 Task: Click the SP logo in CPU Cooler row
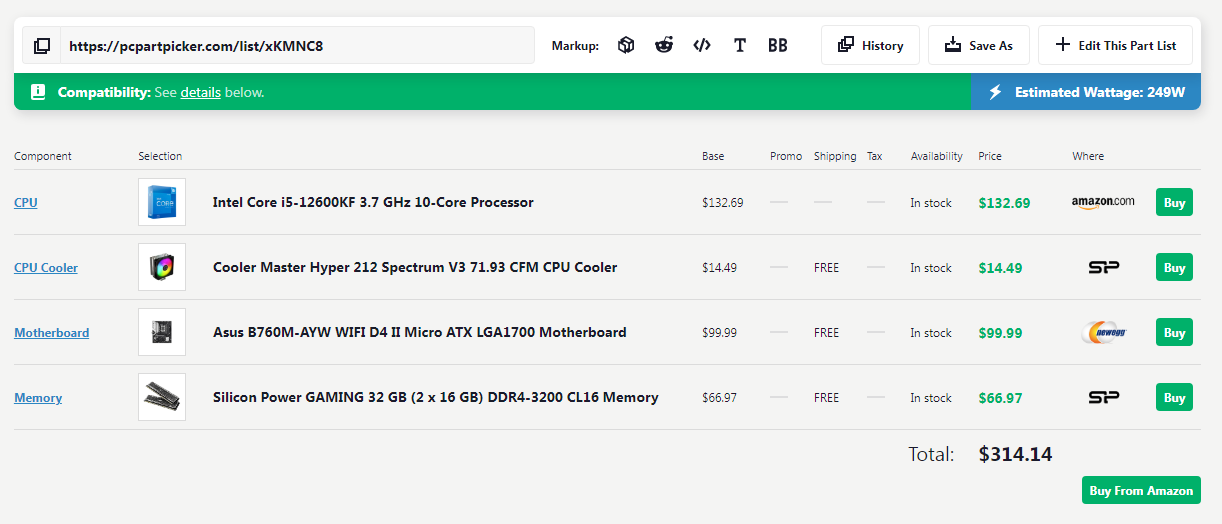click(x=1104, y=267)
